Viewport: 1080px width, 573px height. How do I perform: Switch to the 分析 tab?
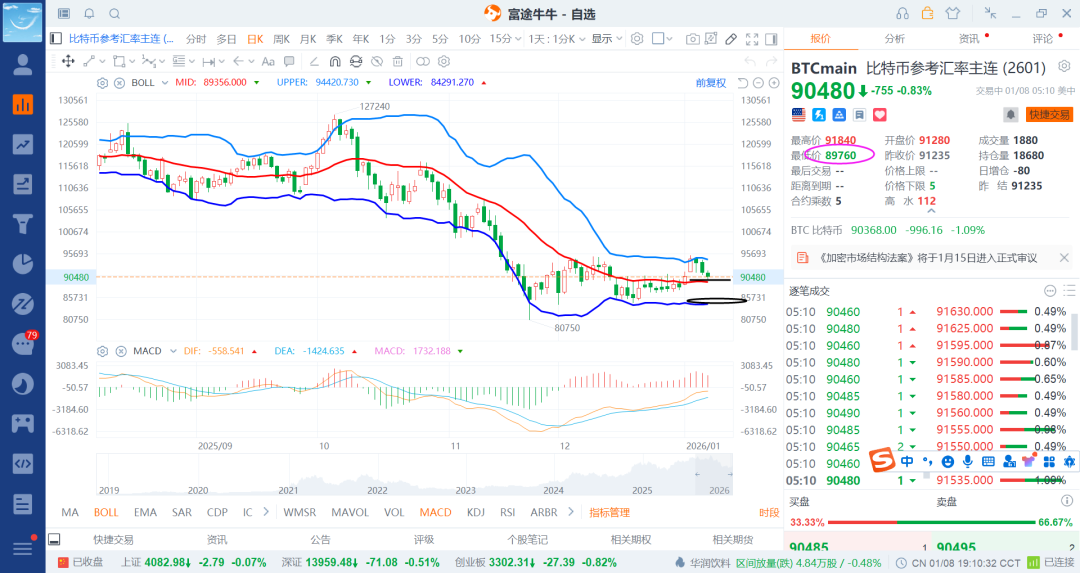coord(894,39)
